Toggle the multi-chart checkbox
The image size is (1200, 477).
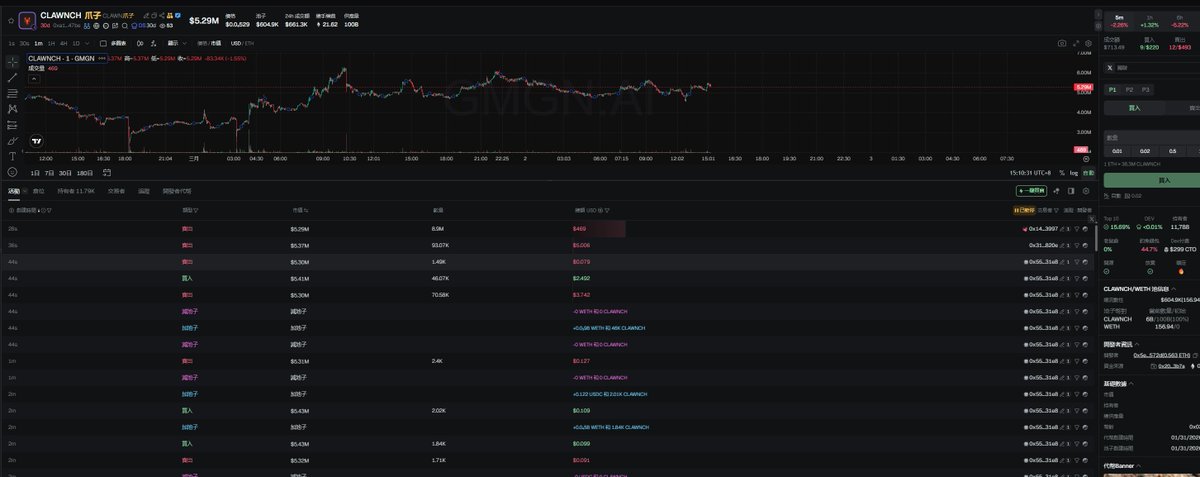coord(105,43)
